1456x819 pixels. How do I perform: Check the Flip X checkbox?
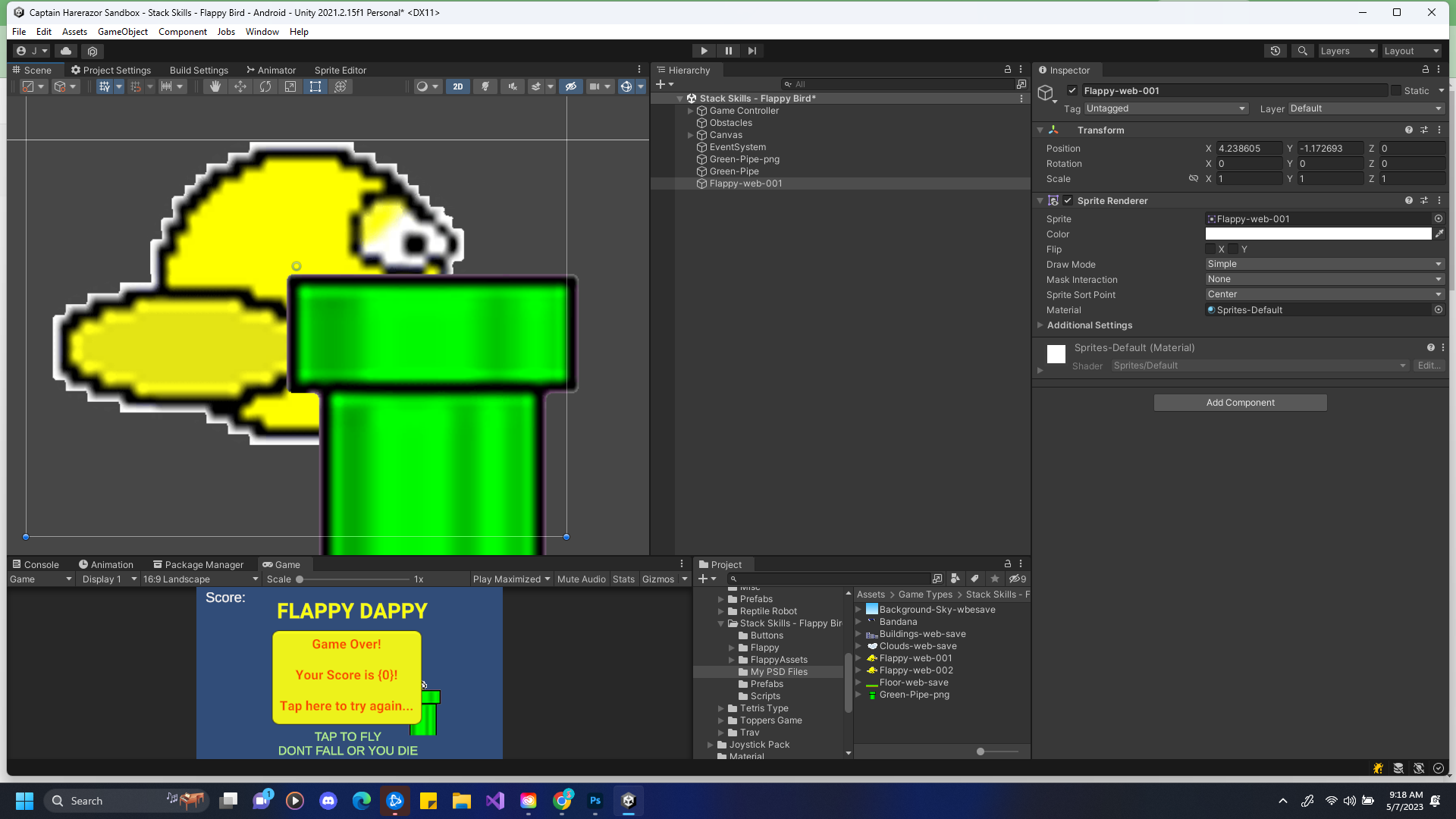coord(1210,249)
